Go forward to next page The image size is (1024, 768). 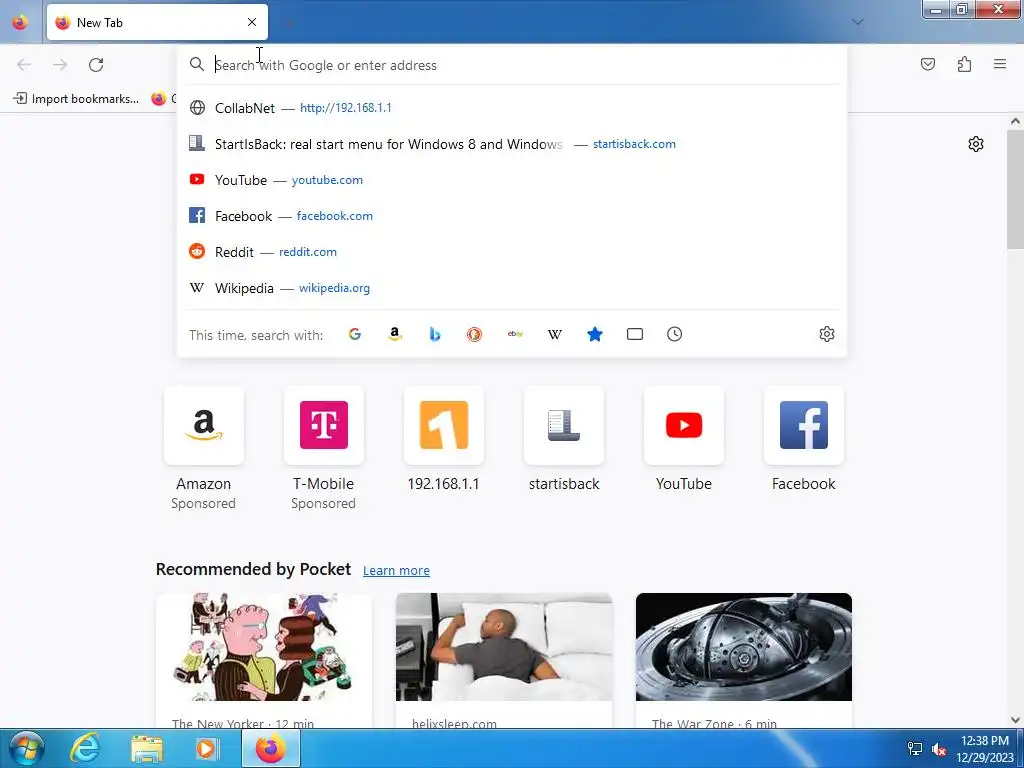click(x=60, y=65)
